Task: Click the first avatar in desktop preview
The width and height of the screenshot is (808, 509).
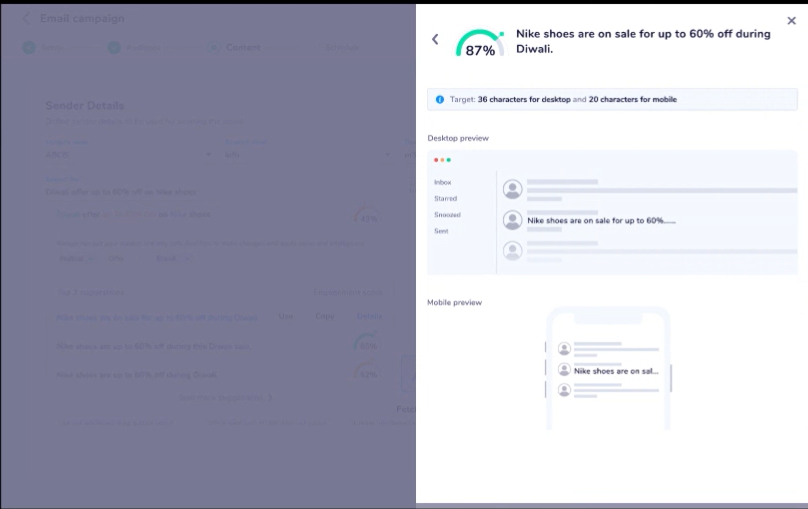Action: click(x=512, y=189)
